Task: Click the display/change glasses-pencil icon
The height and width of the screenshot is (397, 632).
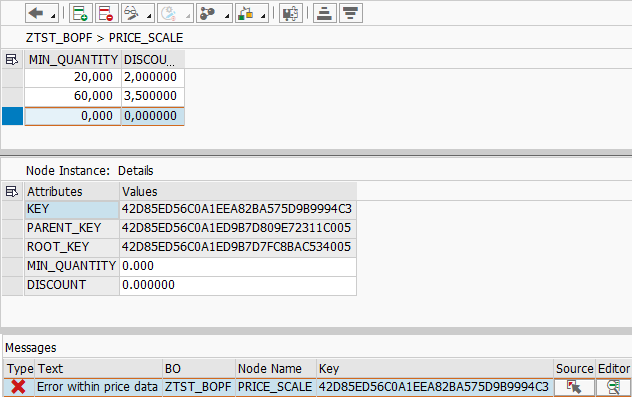Action: [132, 13]
